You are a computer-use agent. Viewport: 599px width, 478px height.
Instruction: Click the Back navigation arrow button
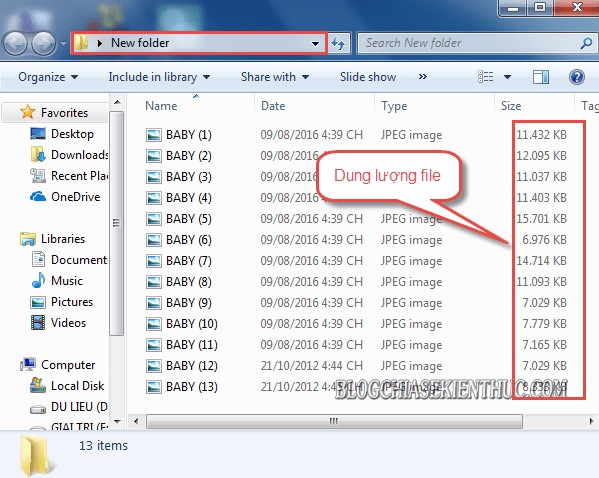(15, 44)
